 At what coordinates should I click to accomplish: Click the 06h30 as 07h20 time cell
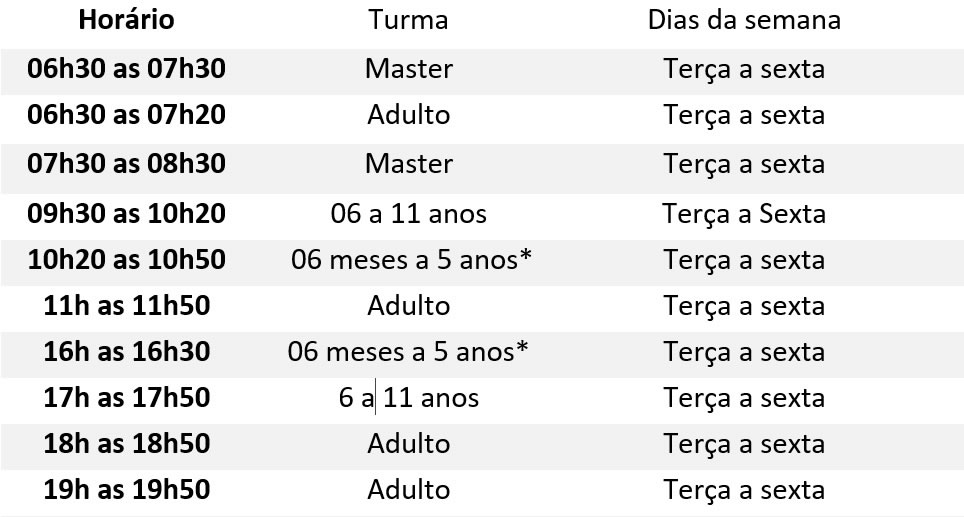point(127,115)
